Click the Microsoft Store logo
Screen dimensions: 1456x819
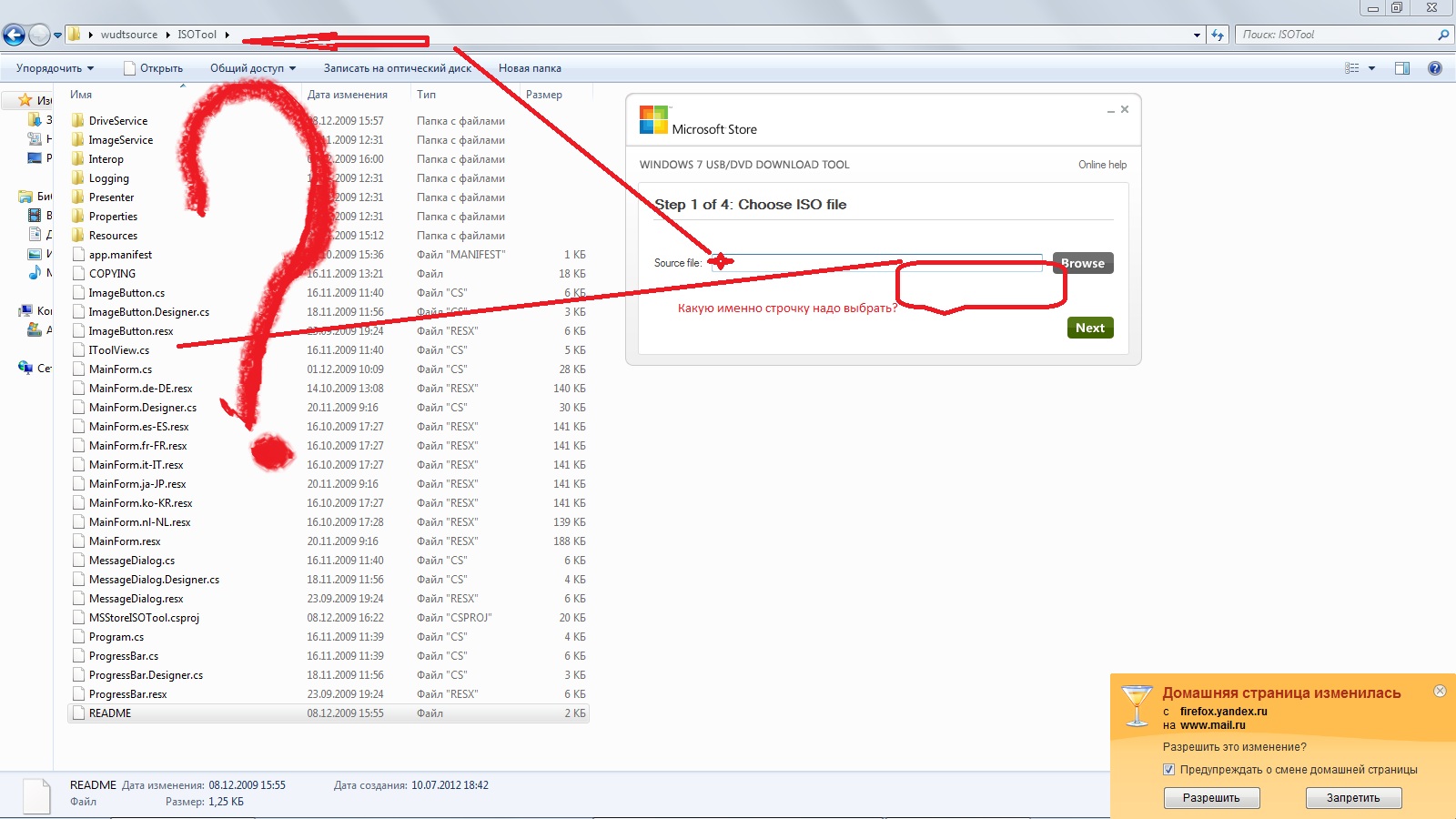point(653,120)
